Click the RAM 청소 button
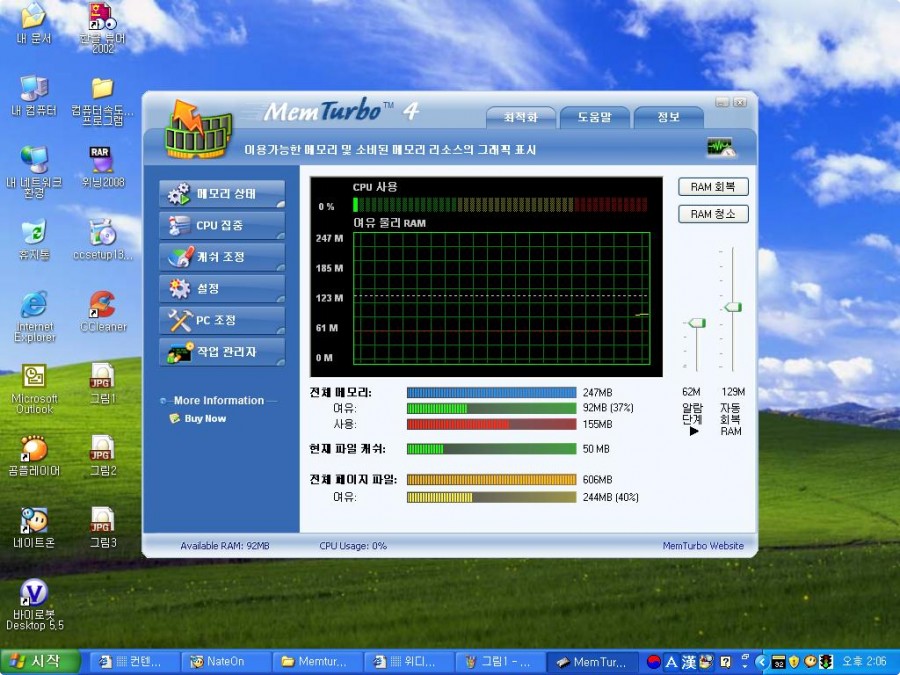Image resolution: width=900 pixels, height=675 pixels. (x=713, y=214)
